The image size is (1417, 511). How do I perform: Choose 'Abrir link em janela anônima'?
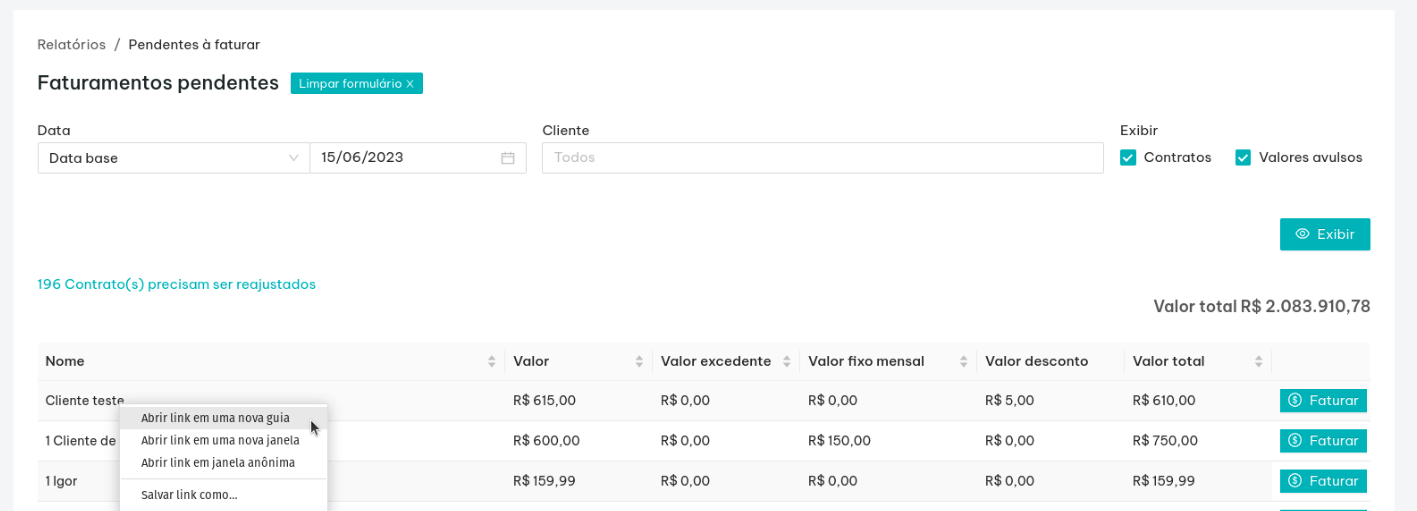coord(218,462)
